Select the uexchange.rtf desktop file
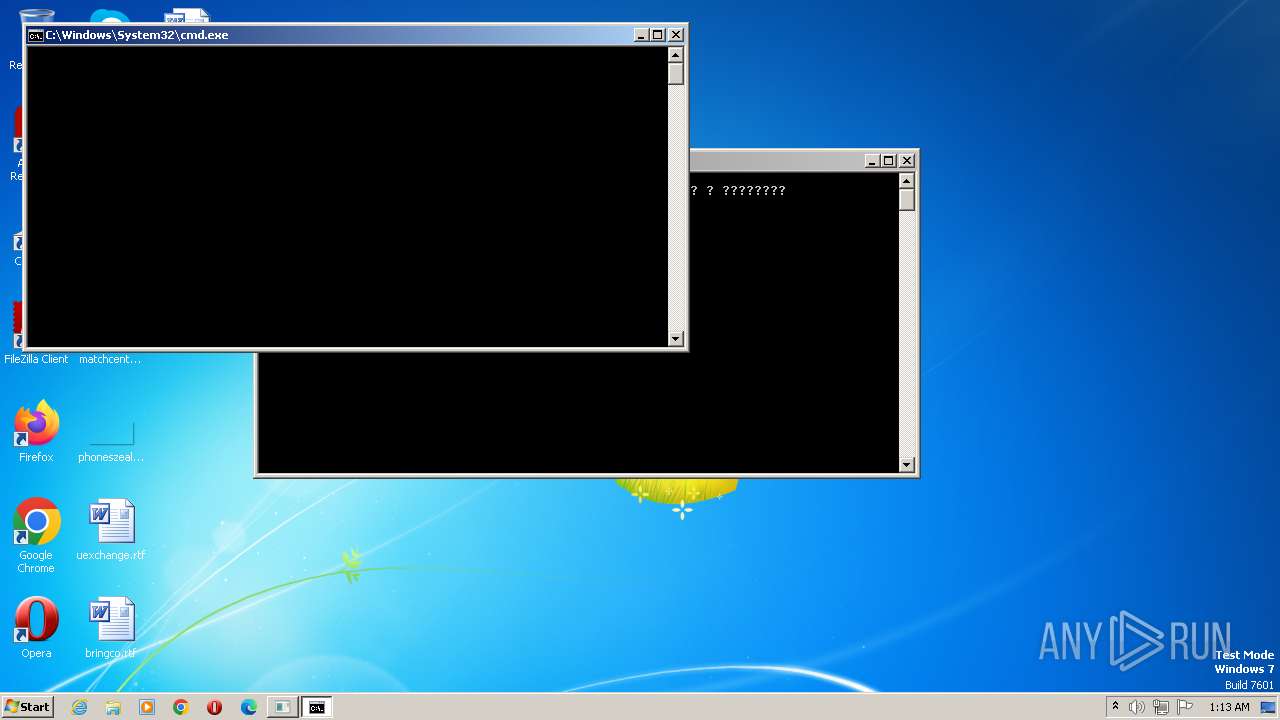1280x720 pixels. pyautogui.click(x=111, y=530)
